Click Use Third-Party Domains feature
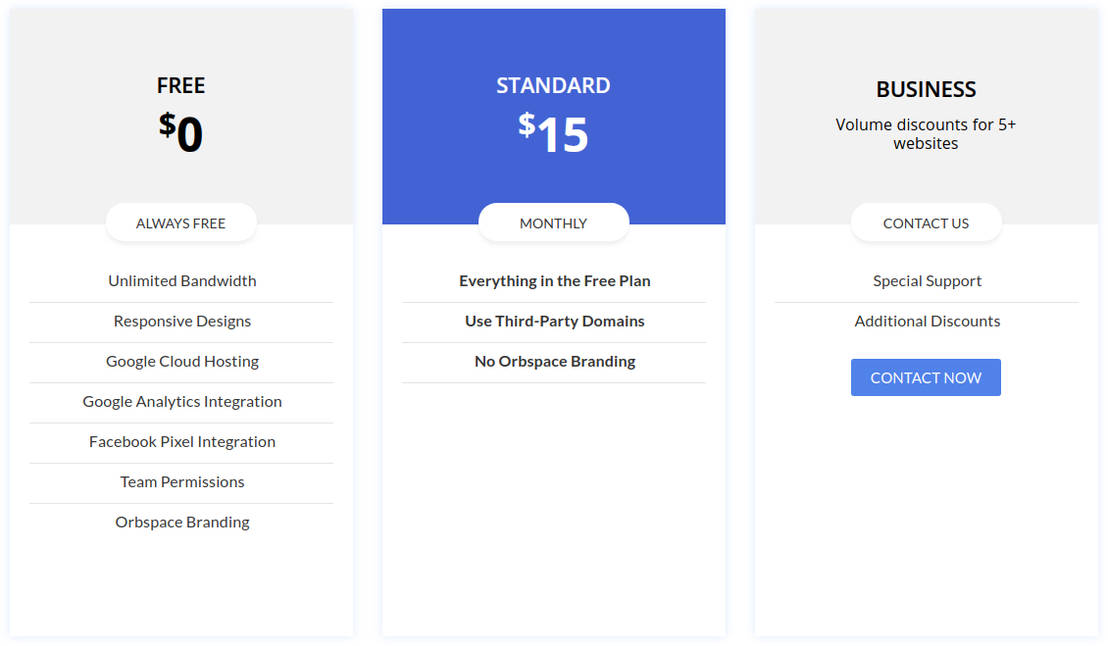This screenshot has width=1108, height=646. click(x=554, y=321)
